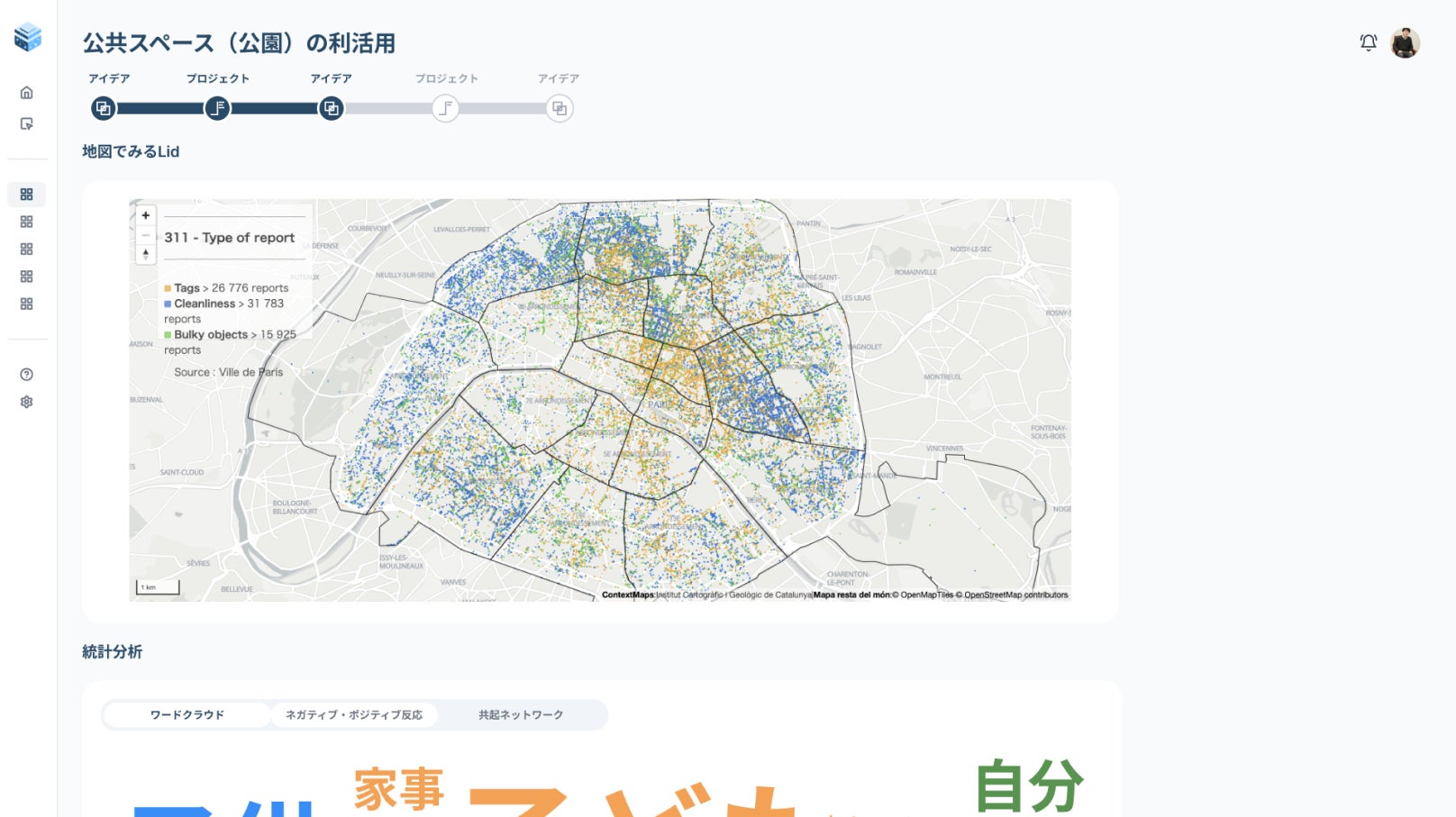Image resolution: width=1456 pixels, height=817 pixels.
Task: Switch to the ワードクラウド tab
Action: 187,715
